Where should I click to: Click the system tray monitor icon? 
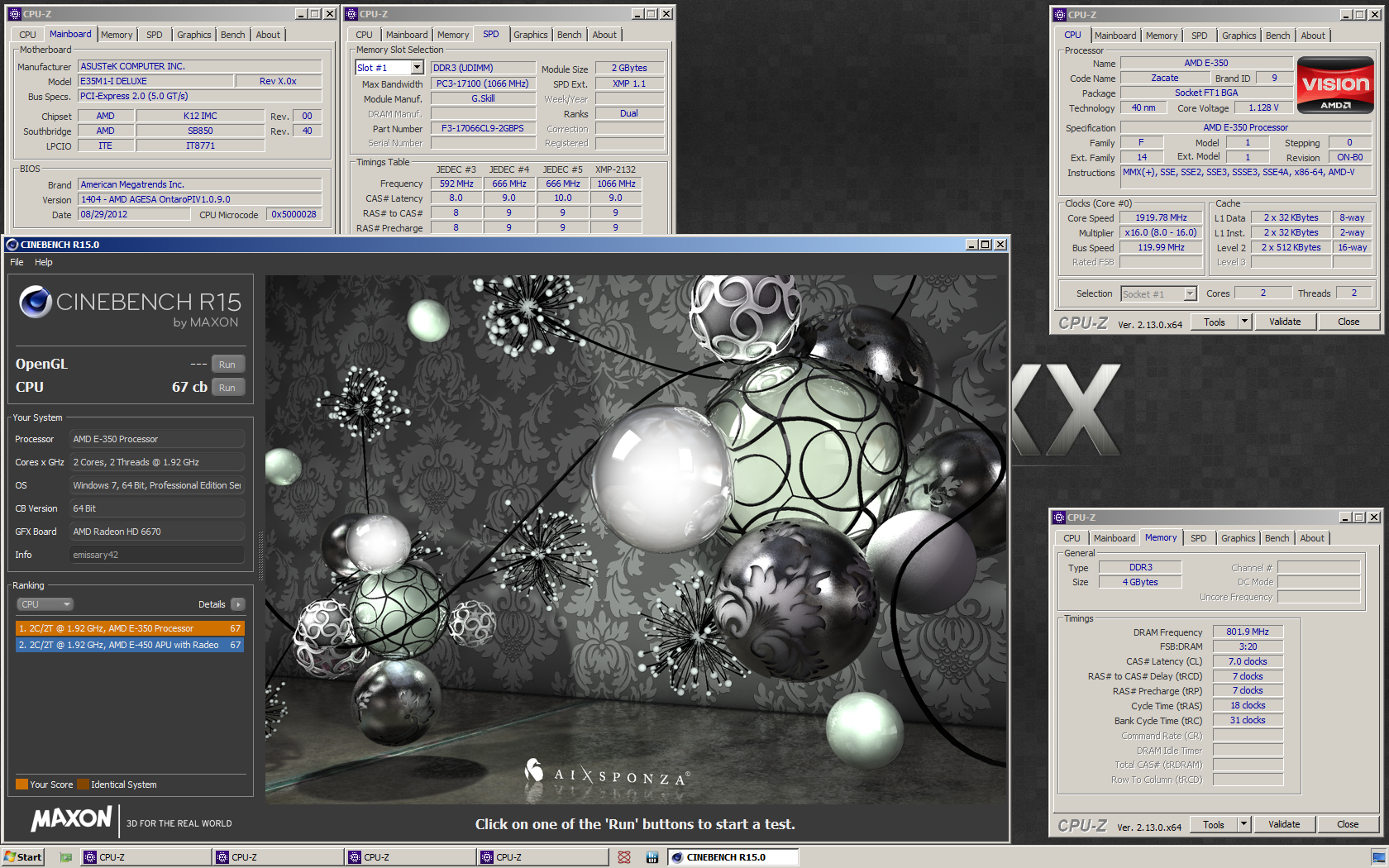point(1378,857)
